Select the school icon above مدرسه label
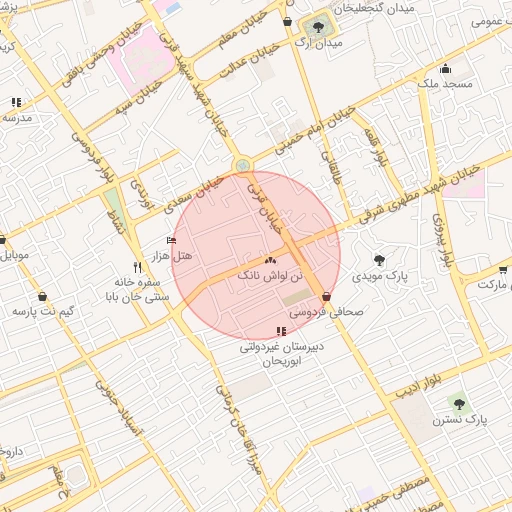This screenshot has width=512, height=512. tap(16, 102)
